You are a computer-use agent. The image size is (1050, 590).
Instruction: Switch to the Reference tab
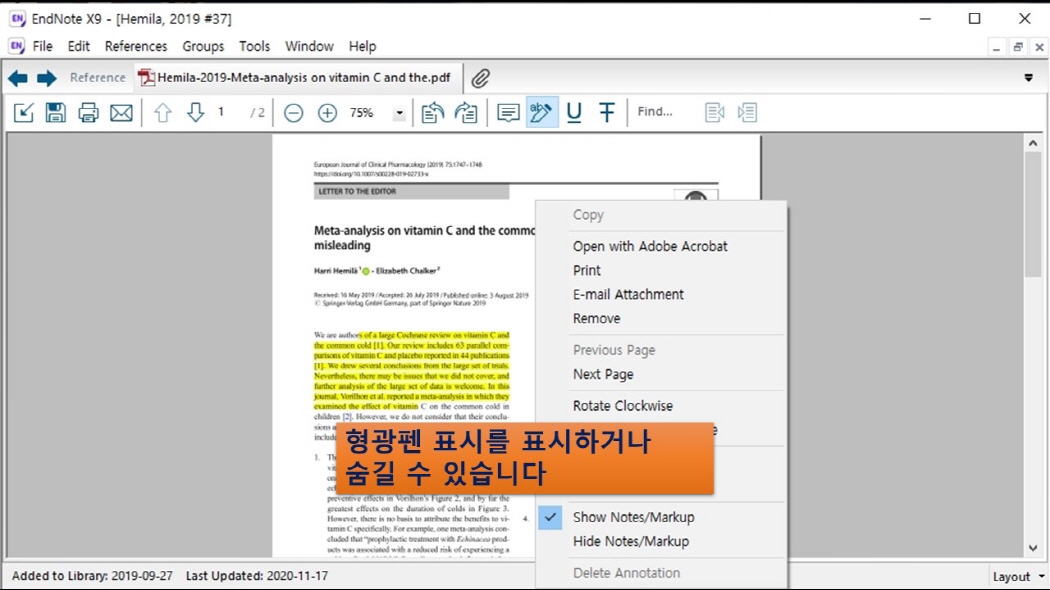(x=98, y=78)
